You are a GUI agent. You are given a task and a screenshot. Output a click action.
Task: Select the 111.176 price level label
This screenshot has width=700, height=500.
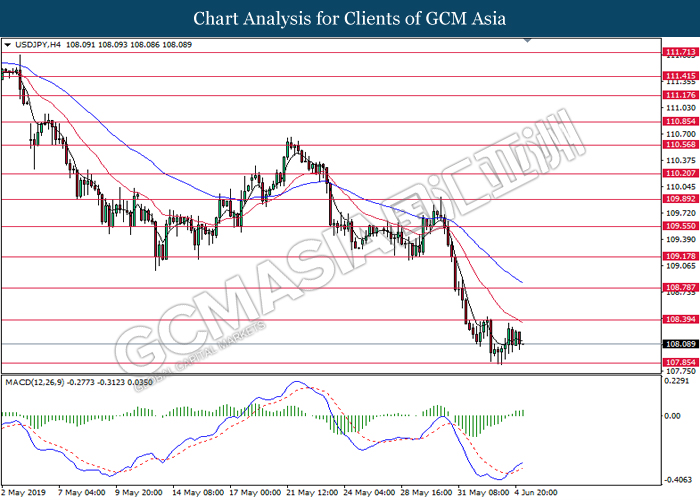(x=680, y=95)
